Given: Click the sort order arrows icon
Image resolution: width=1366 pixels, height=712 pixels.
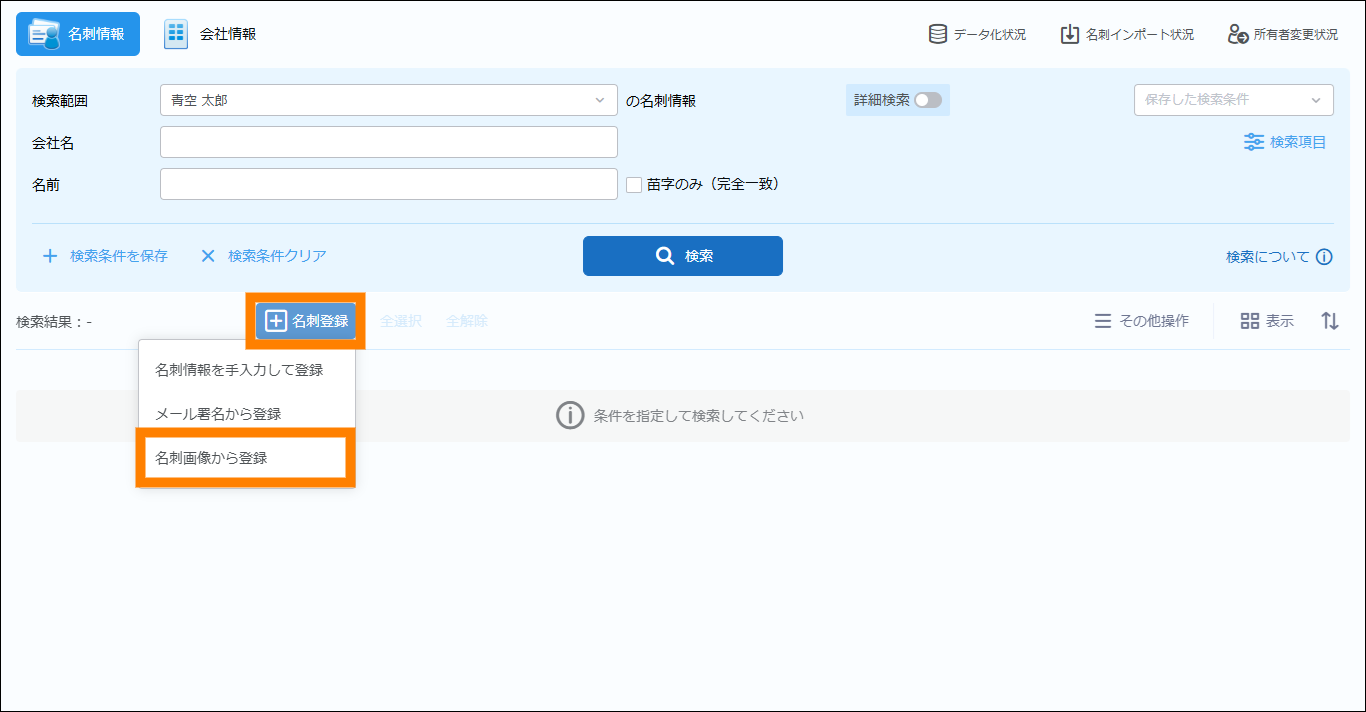Looking at the screenshot, I should coord(1329,321).
